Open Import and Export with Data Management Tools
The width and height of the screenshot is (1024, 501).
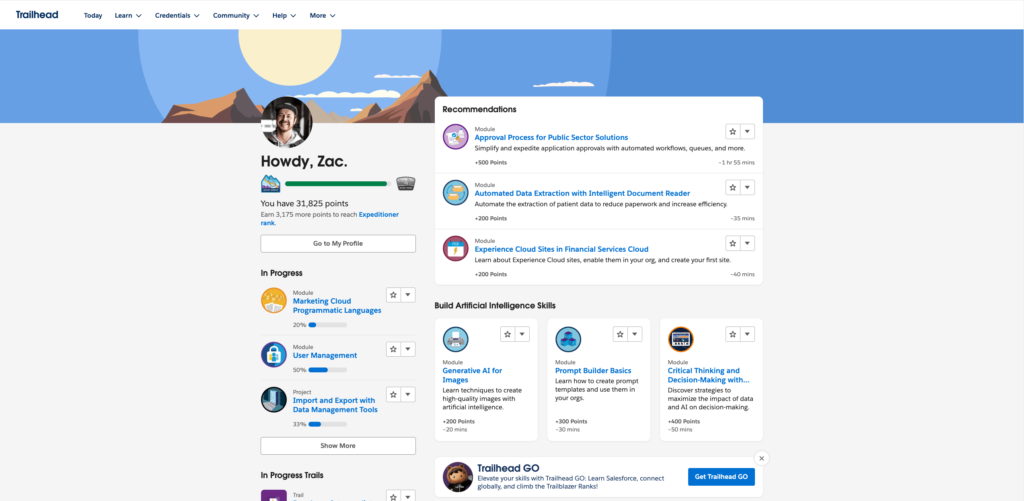[x=335, y=405]
